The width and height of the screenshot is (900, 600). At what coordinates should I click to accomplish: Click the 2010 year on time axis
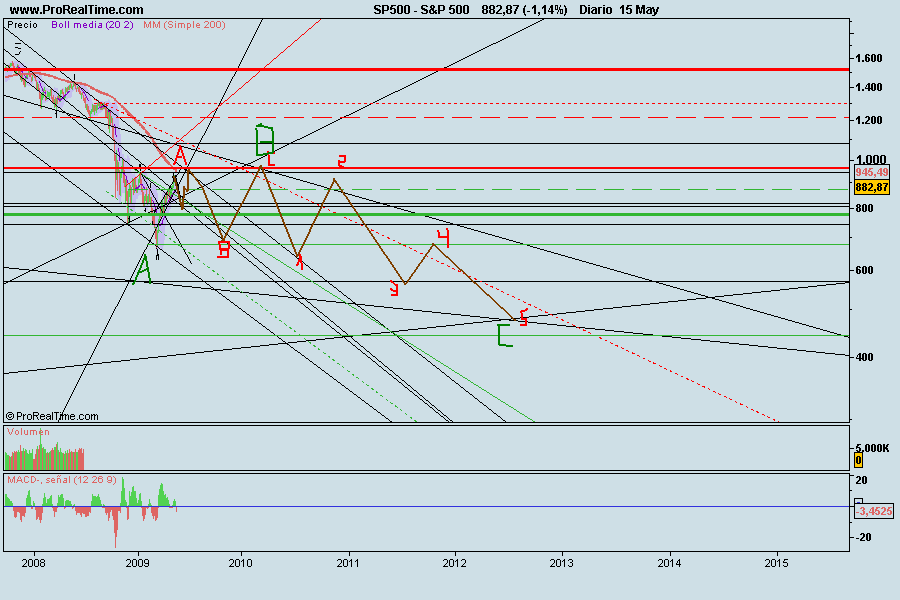[240, 563]
